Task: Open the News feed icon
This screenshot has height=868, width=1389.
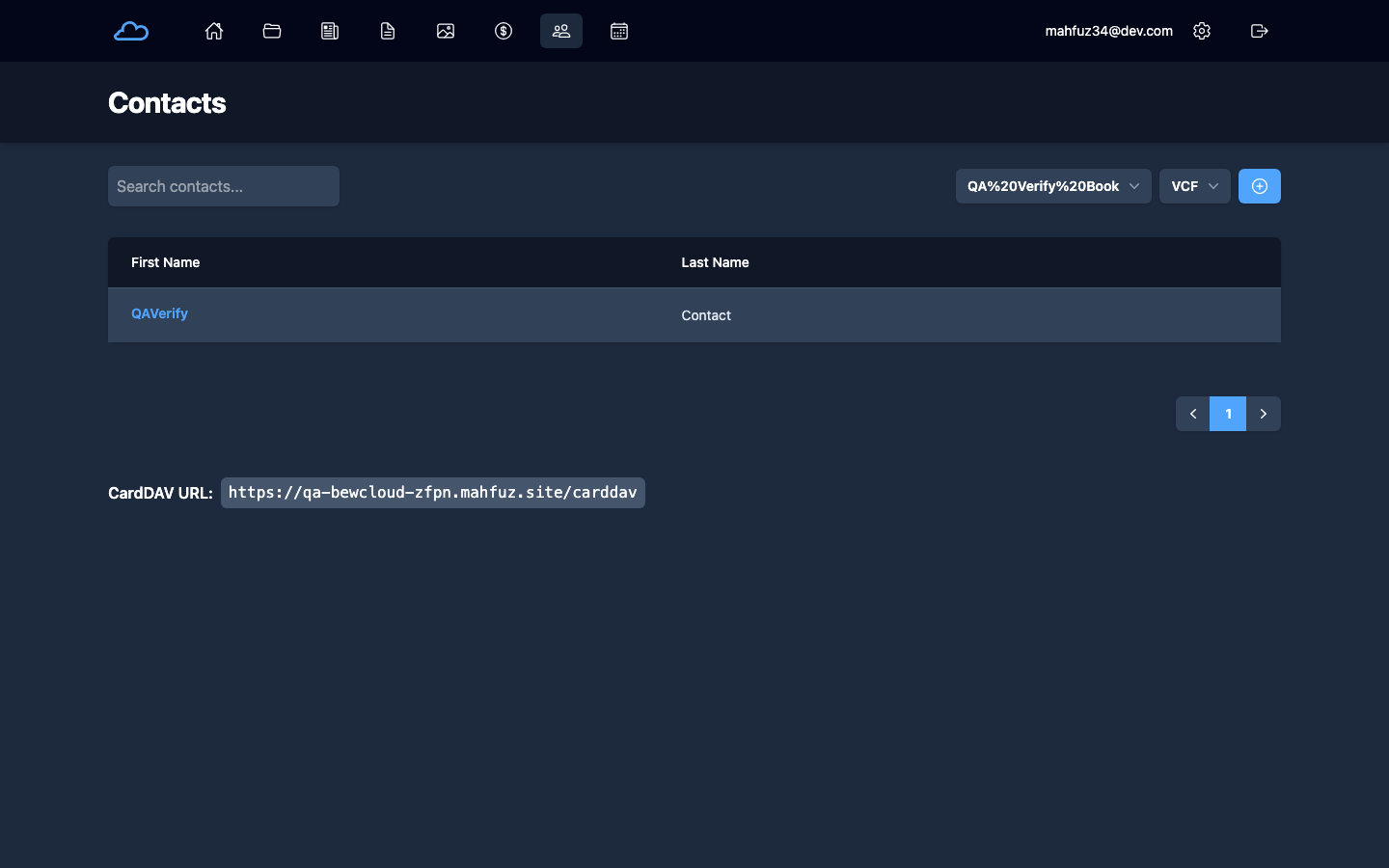Action: point(330,31)
